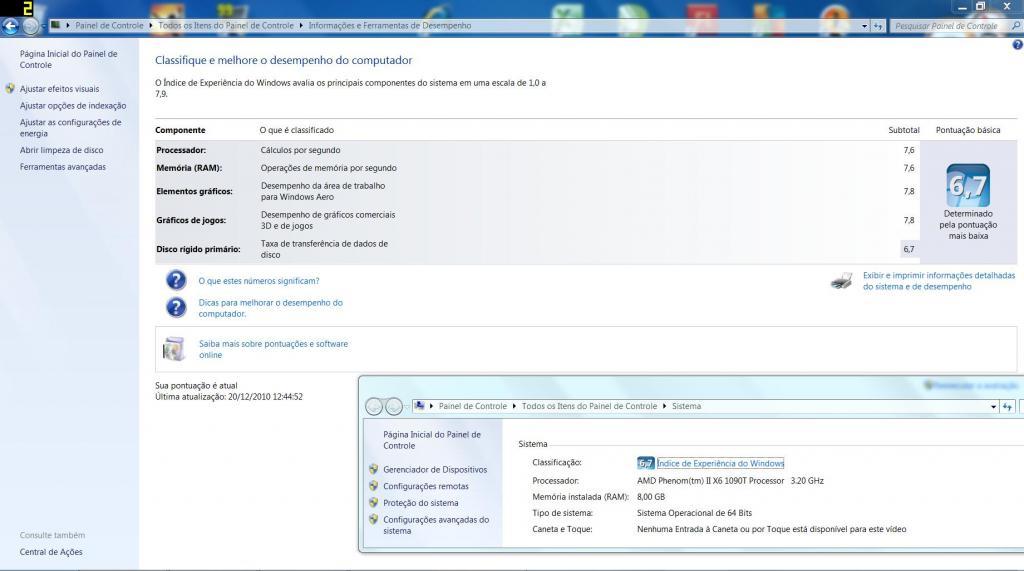Screen dimensions: 1024x571
Task: Select Painel de Controle breadcrumb in Sistema window
Action: pyautogui.click(x=473, y=406)
